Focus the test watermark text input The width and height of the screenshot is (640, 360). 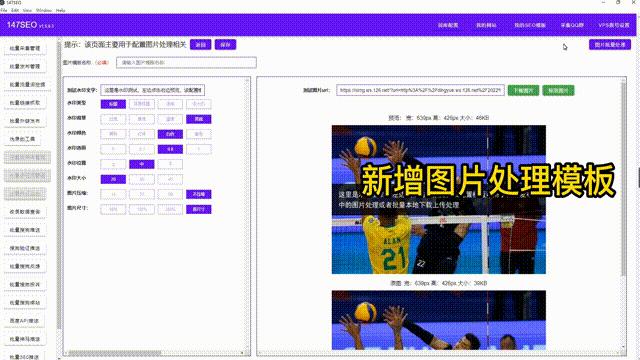point(152,90)
